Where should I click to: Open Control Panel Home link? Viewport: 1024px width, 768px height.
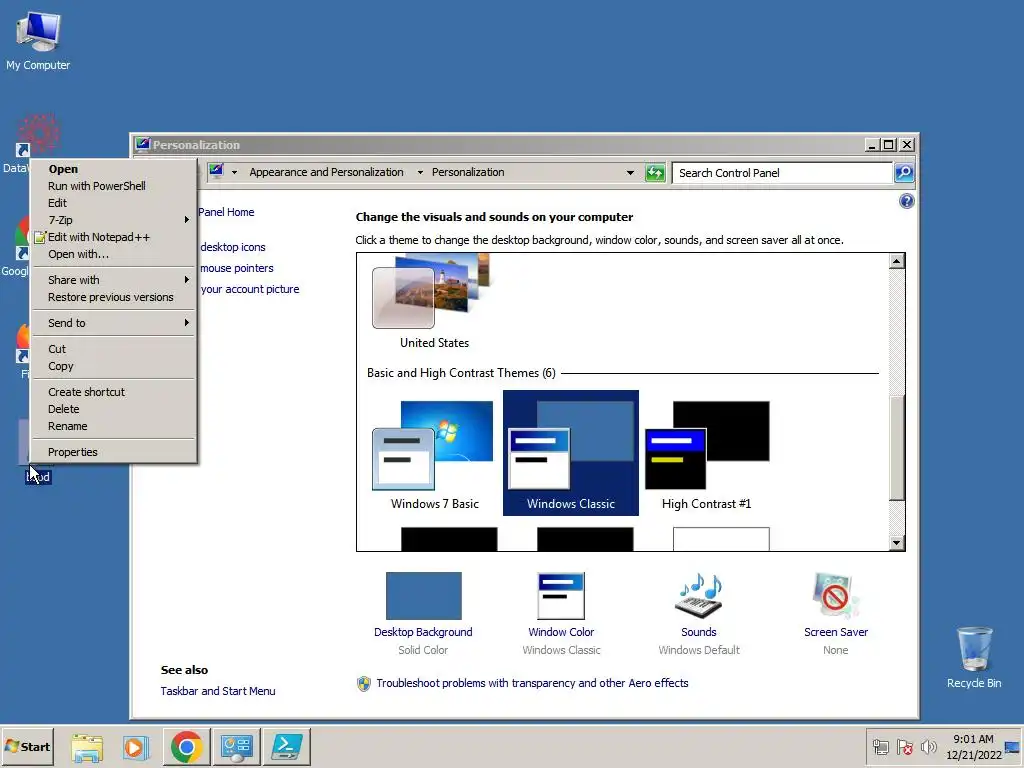coord(226,212)
